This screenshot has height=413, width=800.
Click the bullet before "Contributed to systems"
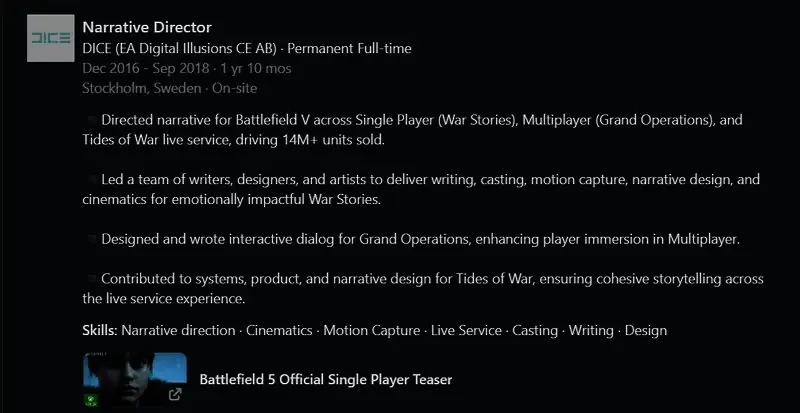[x=91, y=279]
